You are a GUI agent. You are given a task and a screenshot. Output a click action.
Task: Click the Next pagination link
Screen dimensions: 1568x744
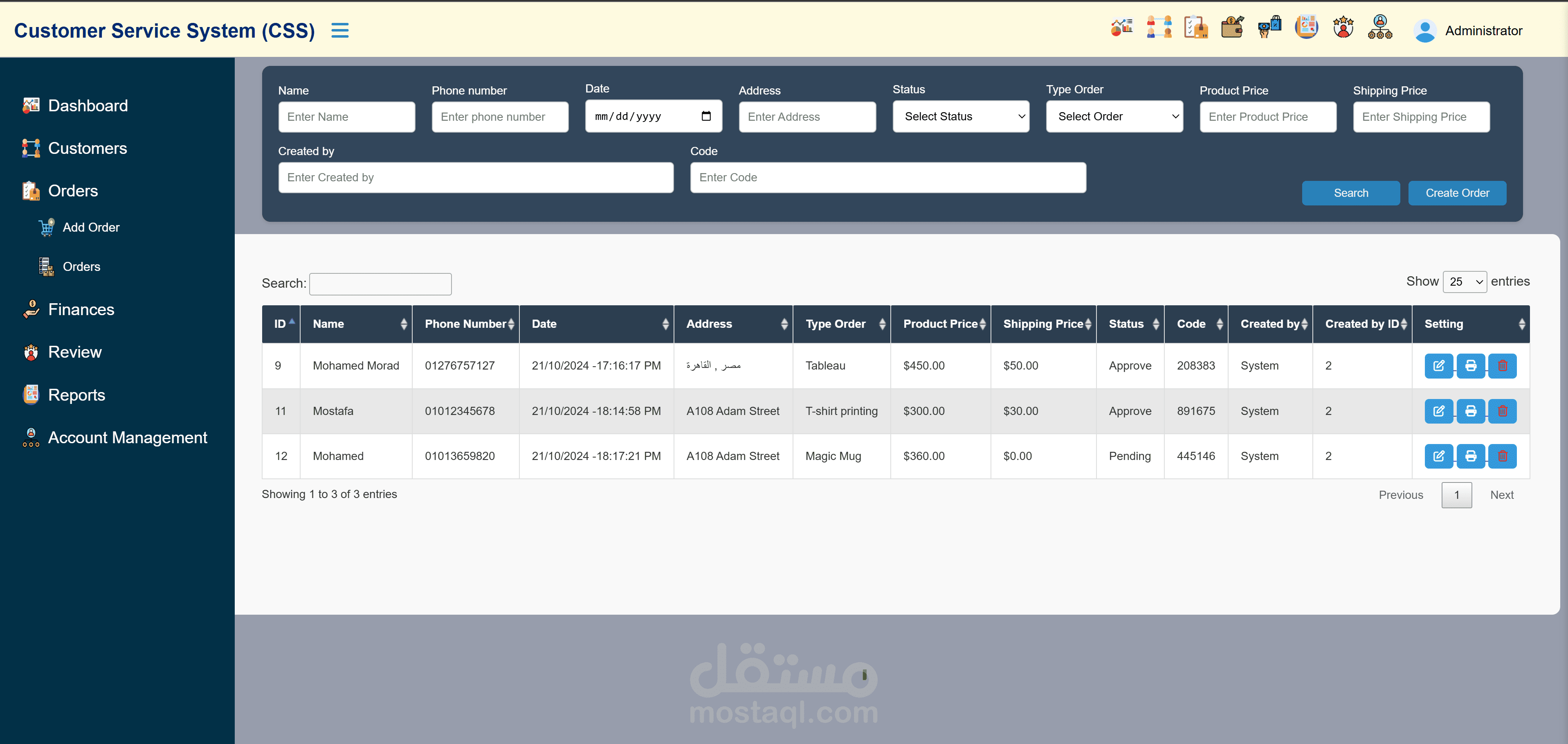tap(1502, 494)
